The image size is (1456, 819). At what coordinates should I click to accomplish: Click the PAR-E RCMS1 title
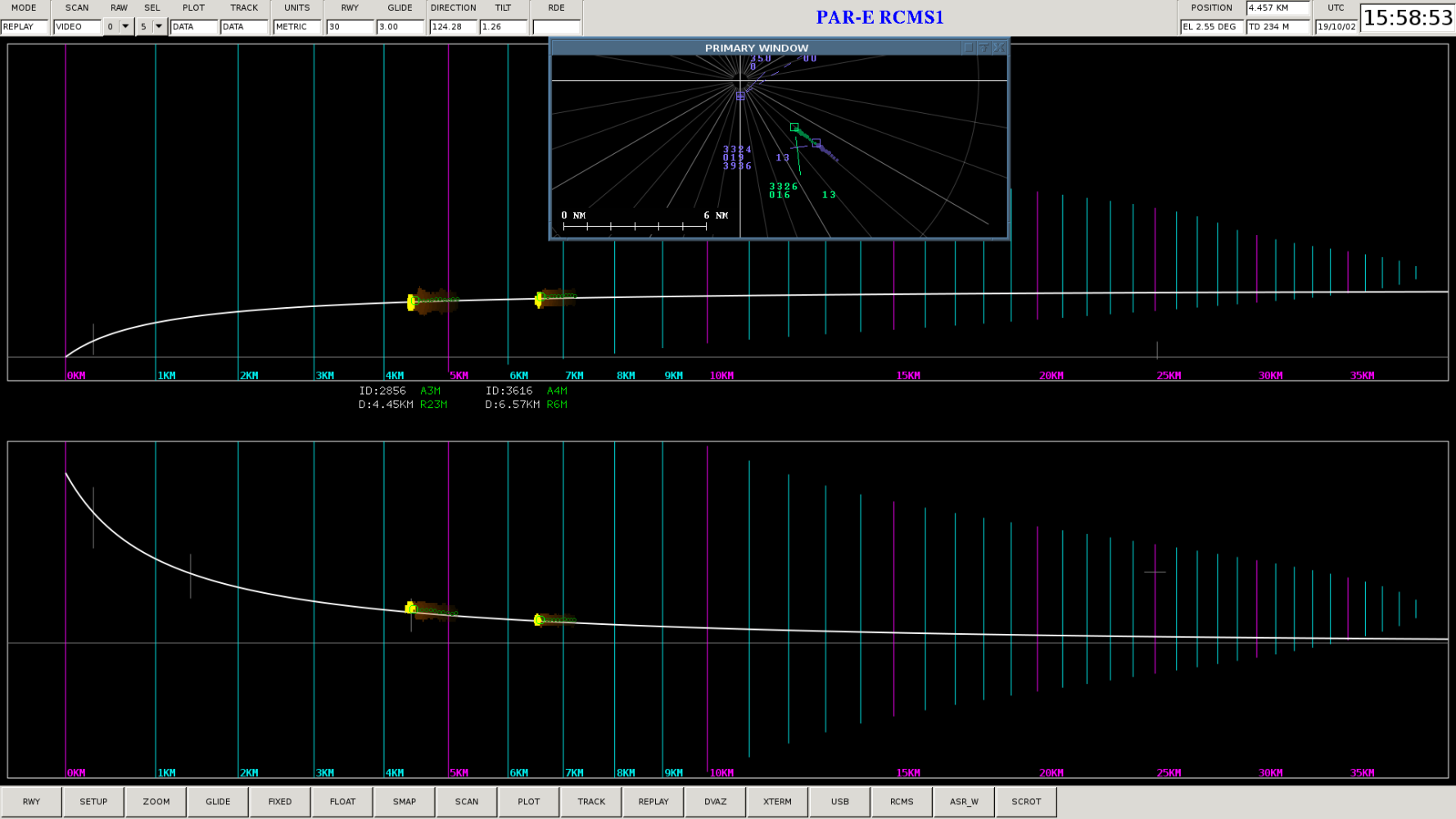880,17
